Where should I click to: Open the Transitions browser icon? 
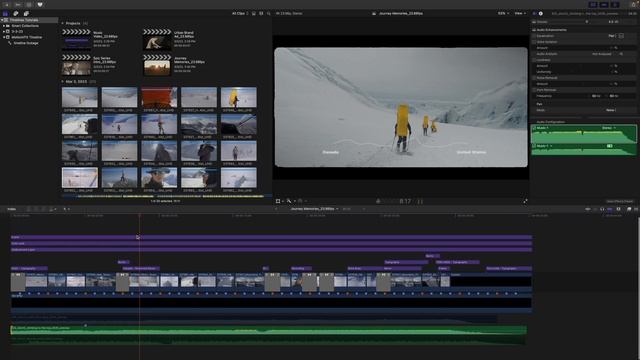point(636,209)
